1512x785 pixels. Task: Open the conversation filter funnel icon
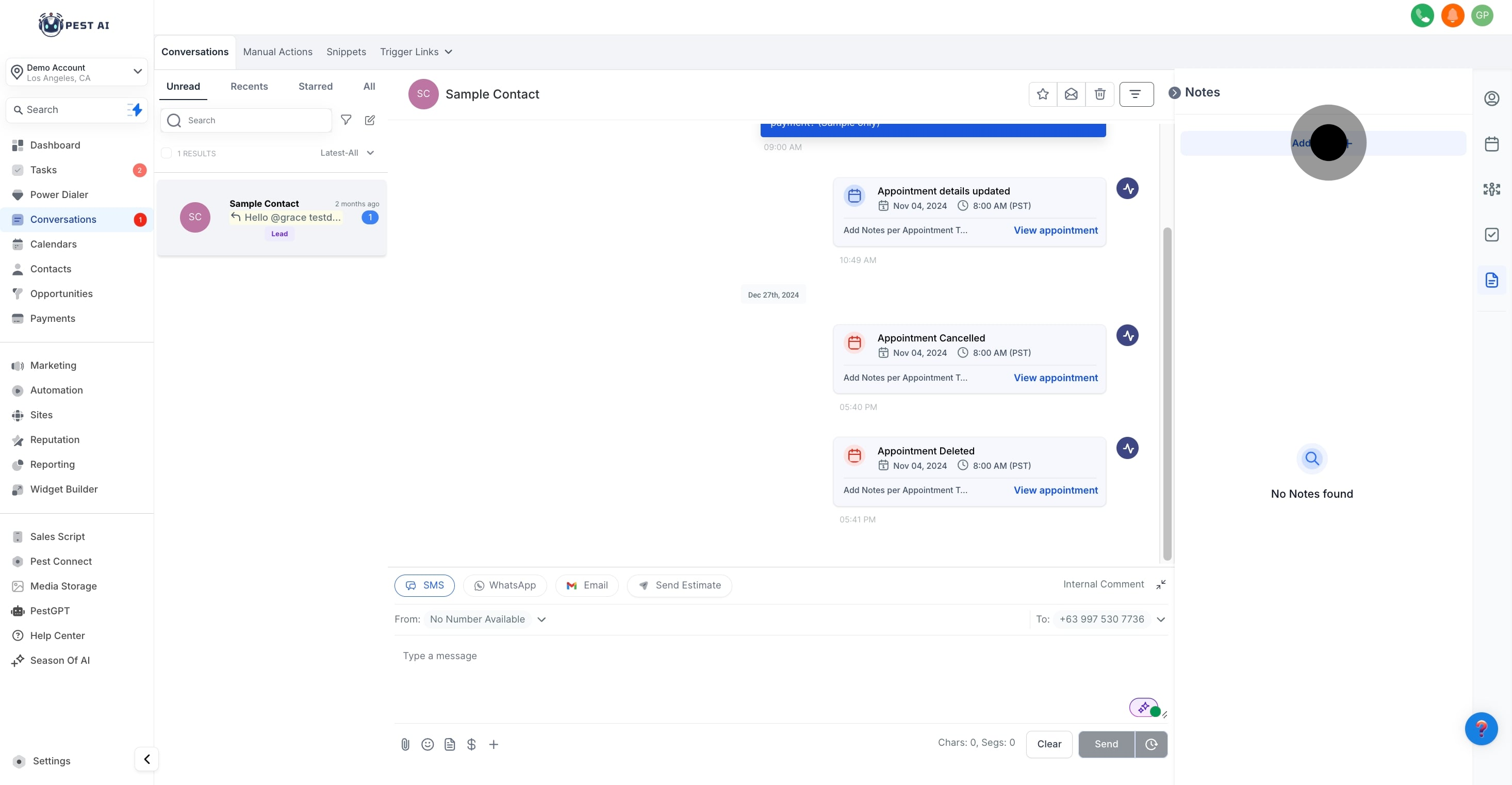(x=347, y=120)
